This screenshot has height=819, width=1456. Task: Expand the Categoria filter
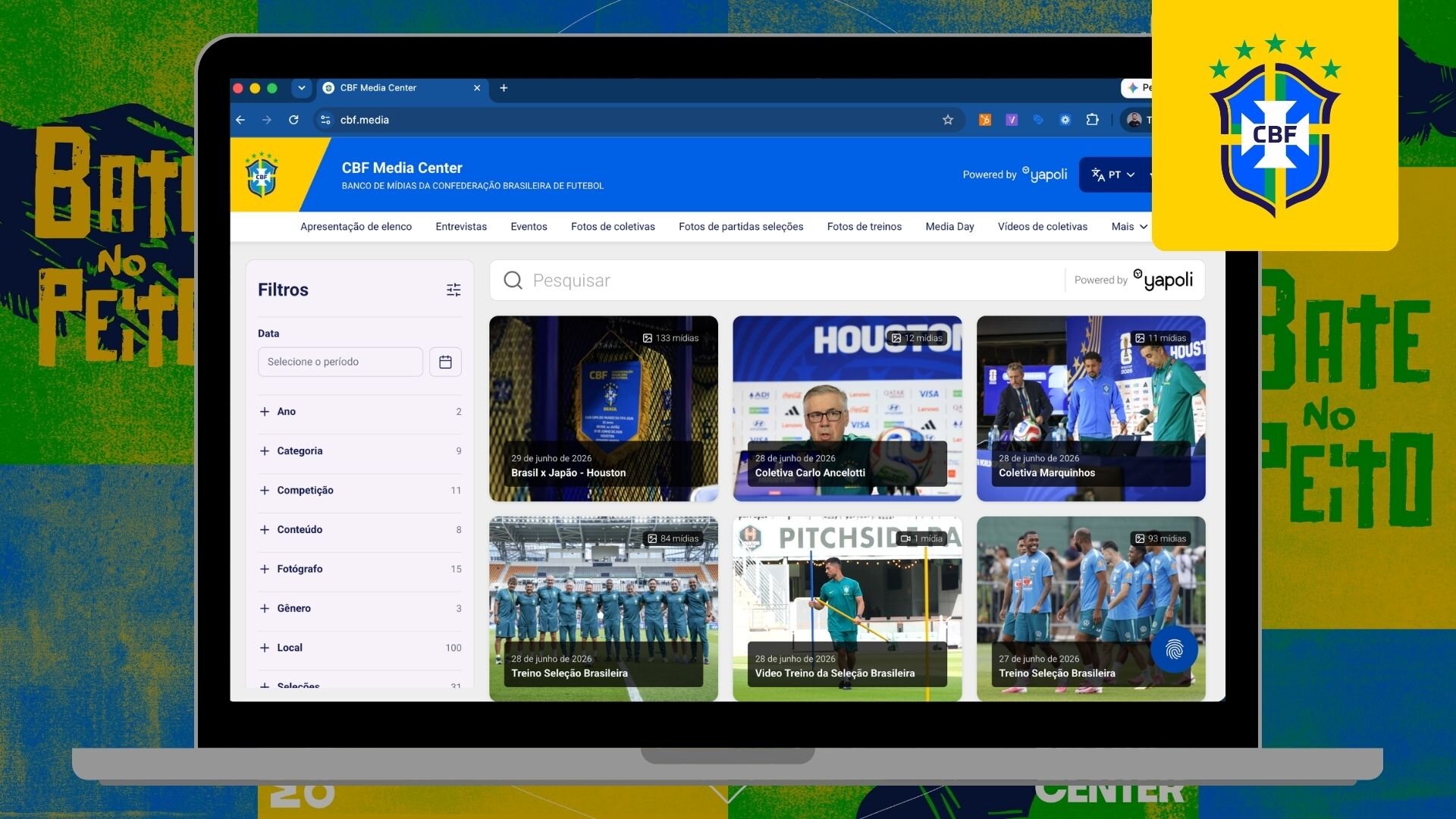point(359,451)
